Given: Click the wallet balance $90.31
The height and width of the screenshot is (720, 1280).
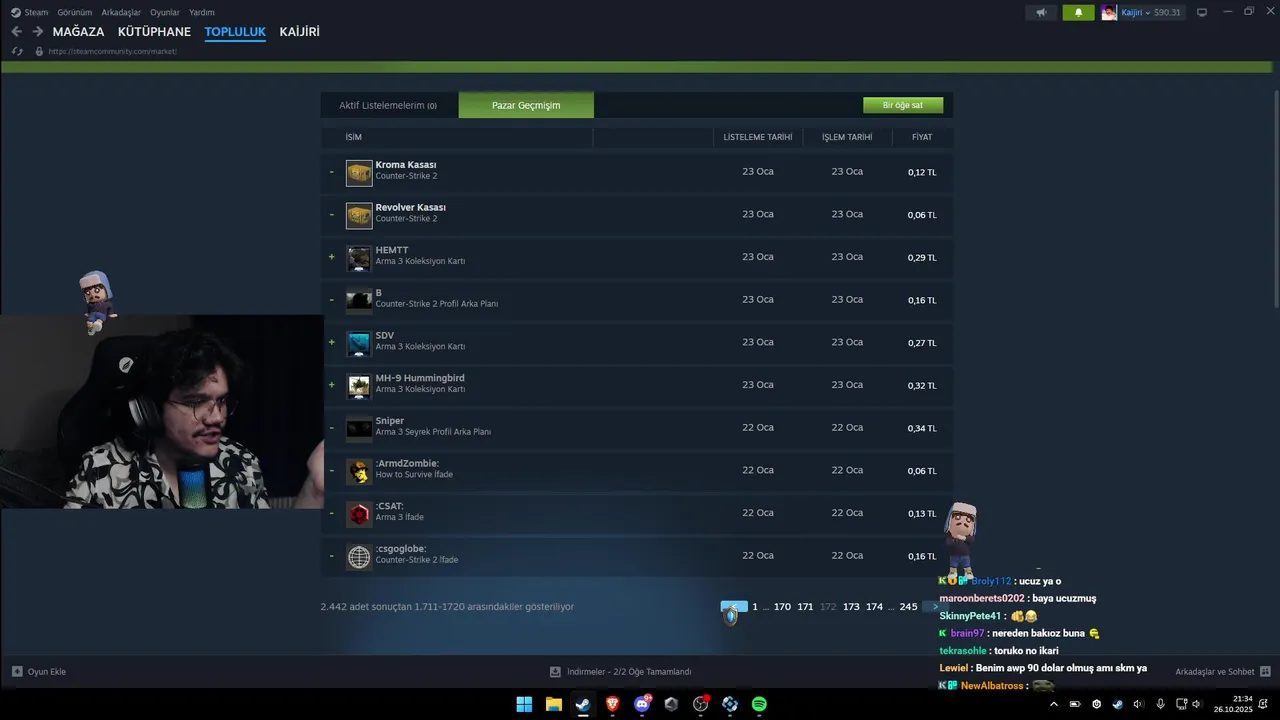Looking at the screenshot, I should coord(1167,12).
